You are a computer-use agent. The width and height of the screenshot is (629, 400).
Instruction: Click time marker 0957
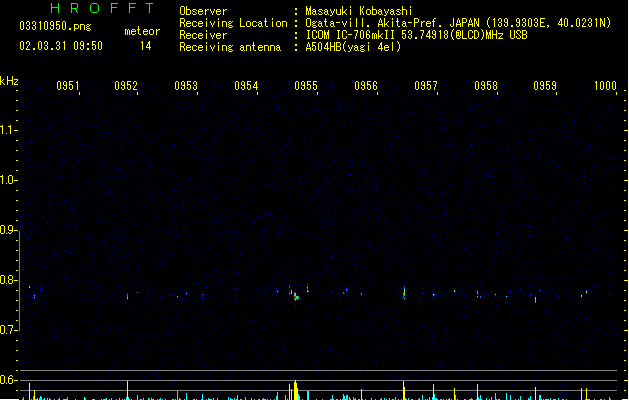[426, 86]
